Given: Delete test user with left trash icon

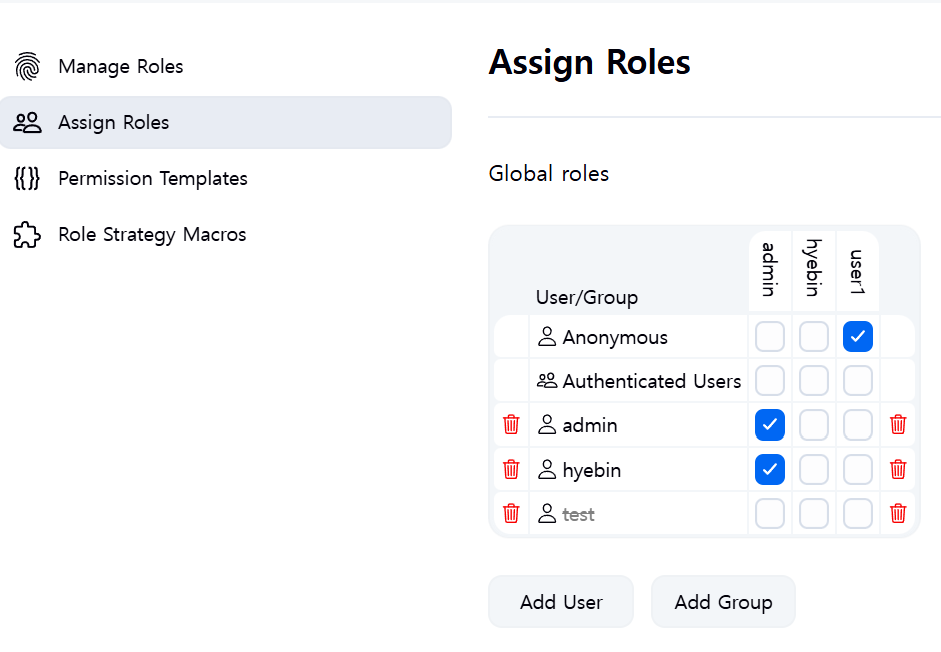Looking at the screenshot, I should (x=511, y=514).
